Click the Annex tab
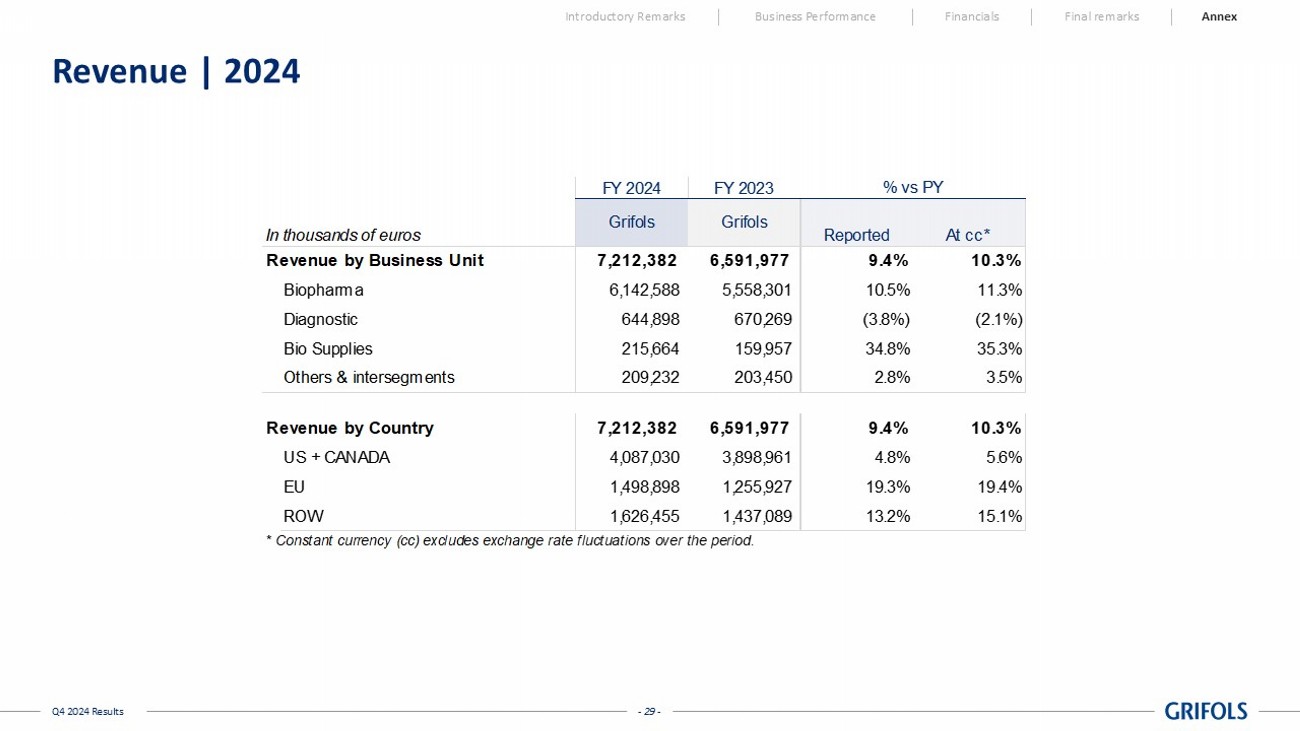This screenshot has width=1300, height=731. pos(1218,17)
